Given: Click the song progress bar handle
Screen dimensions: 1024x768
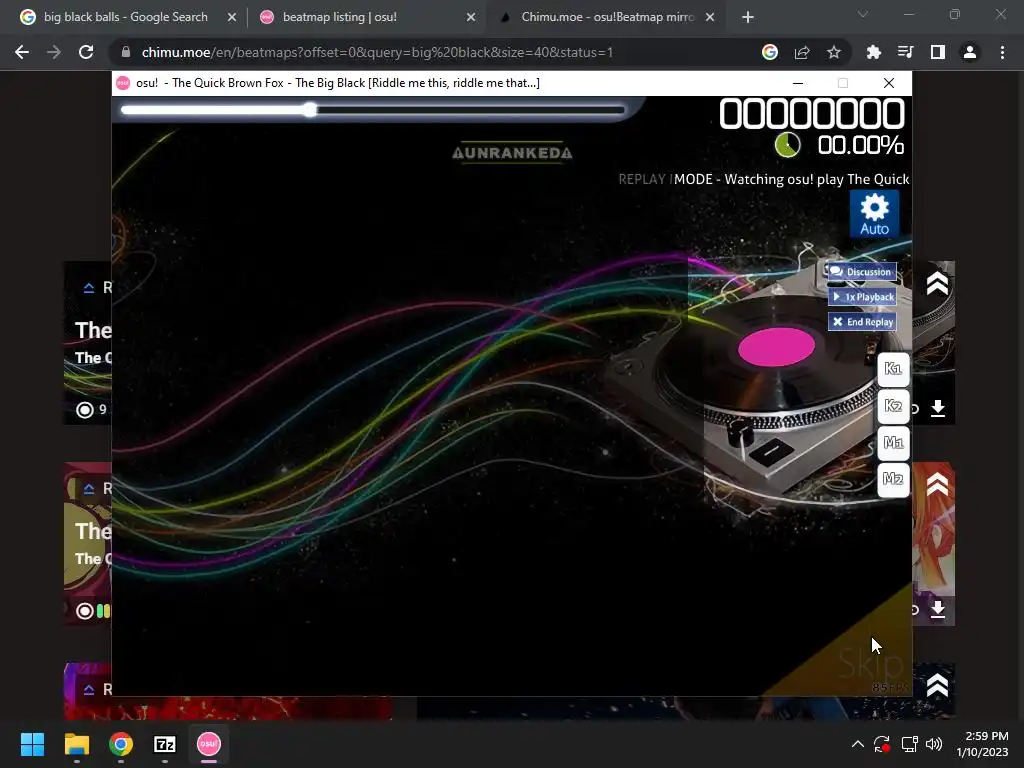Looking at the screenshot, I should tap(310, 110).
